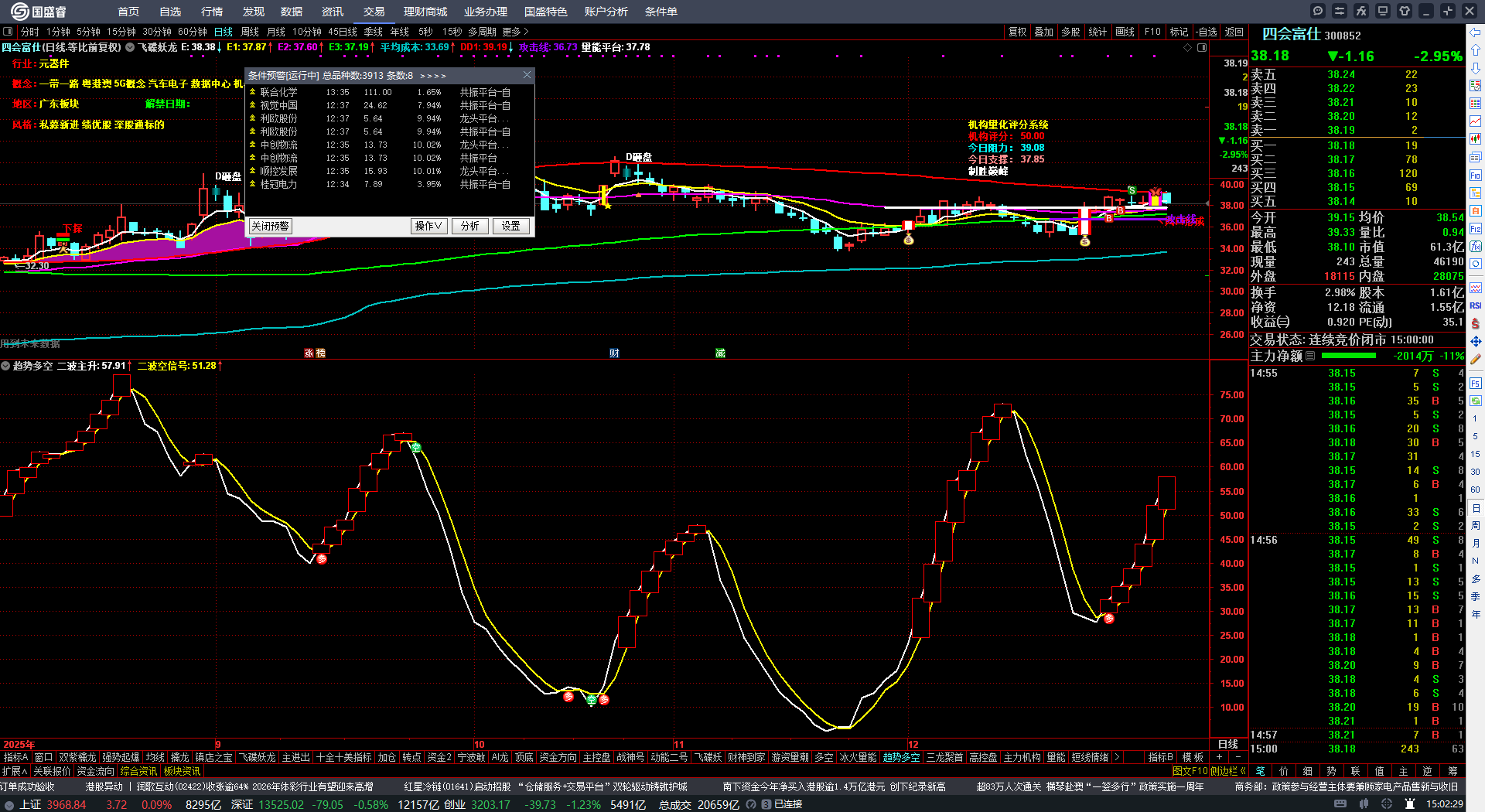This screenshot has height=812, width=1485.
Task: Switch to the 周线 weekly chart tab
Action: click(250, 32)
